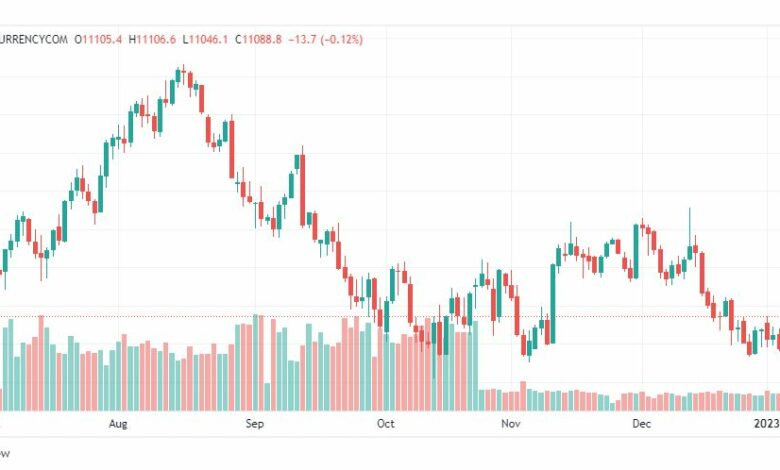The height and width of the screenshot is (470, 780).
Task: Select the highest green candle at the mid-August peak
Action: pyautogui.click(x=178, y=76)
